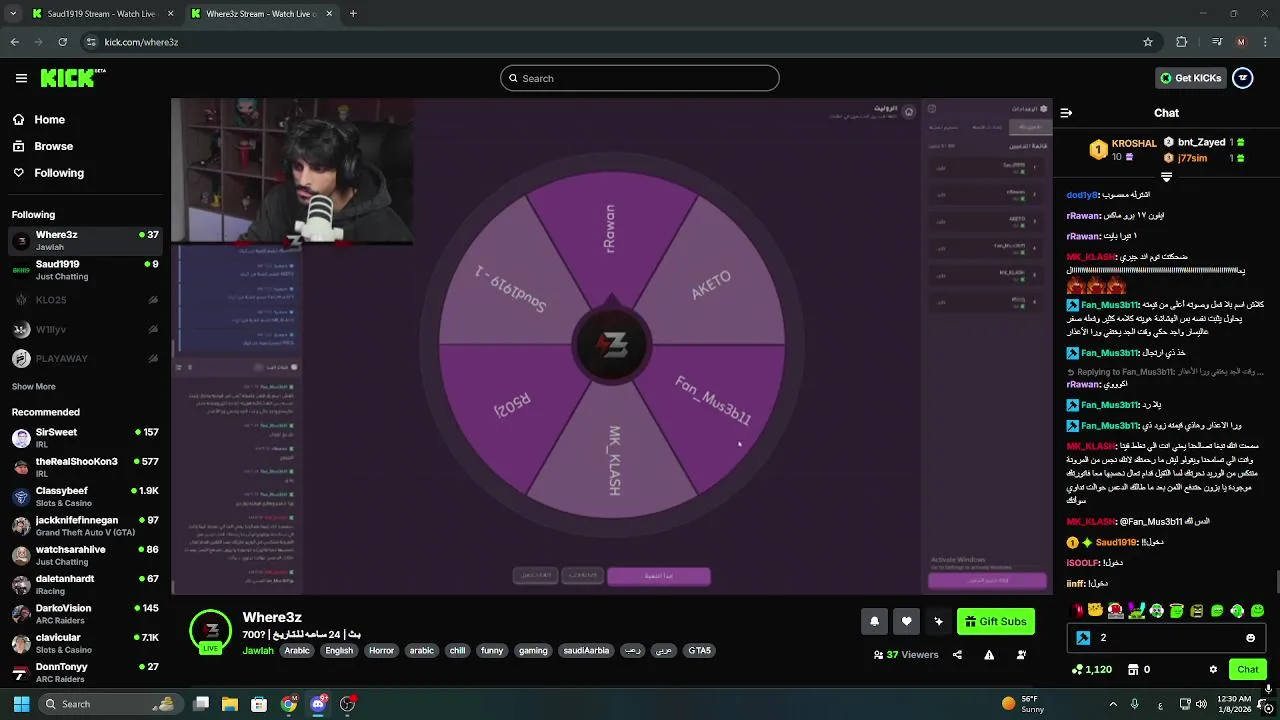Click the profile avatar at top right
The image size is (1280, 720).
coord(1243,78)
